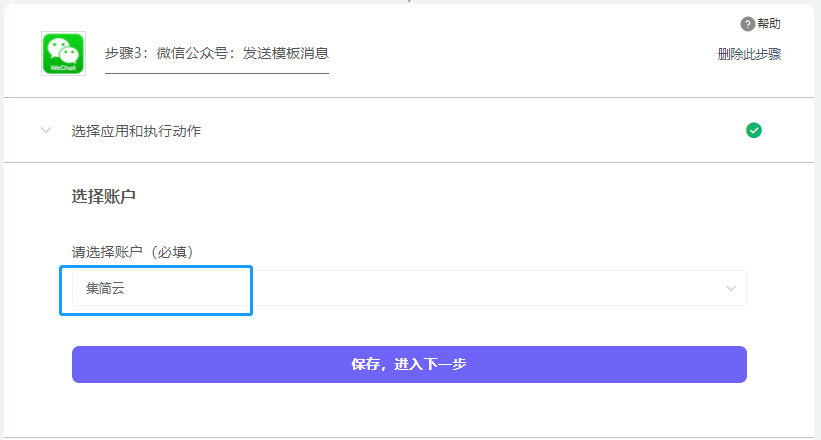821x440 pixels.
Task: Open account dropdown via its arrow
Action: pyautogui.click(x=731, y=289)
